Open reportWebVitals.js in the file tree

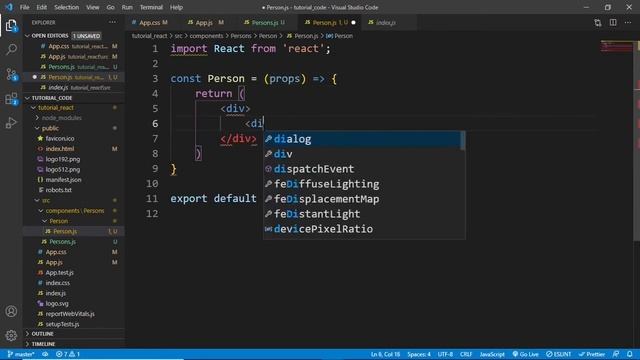(73, 314)
